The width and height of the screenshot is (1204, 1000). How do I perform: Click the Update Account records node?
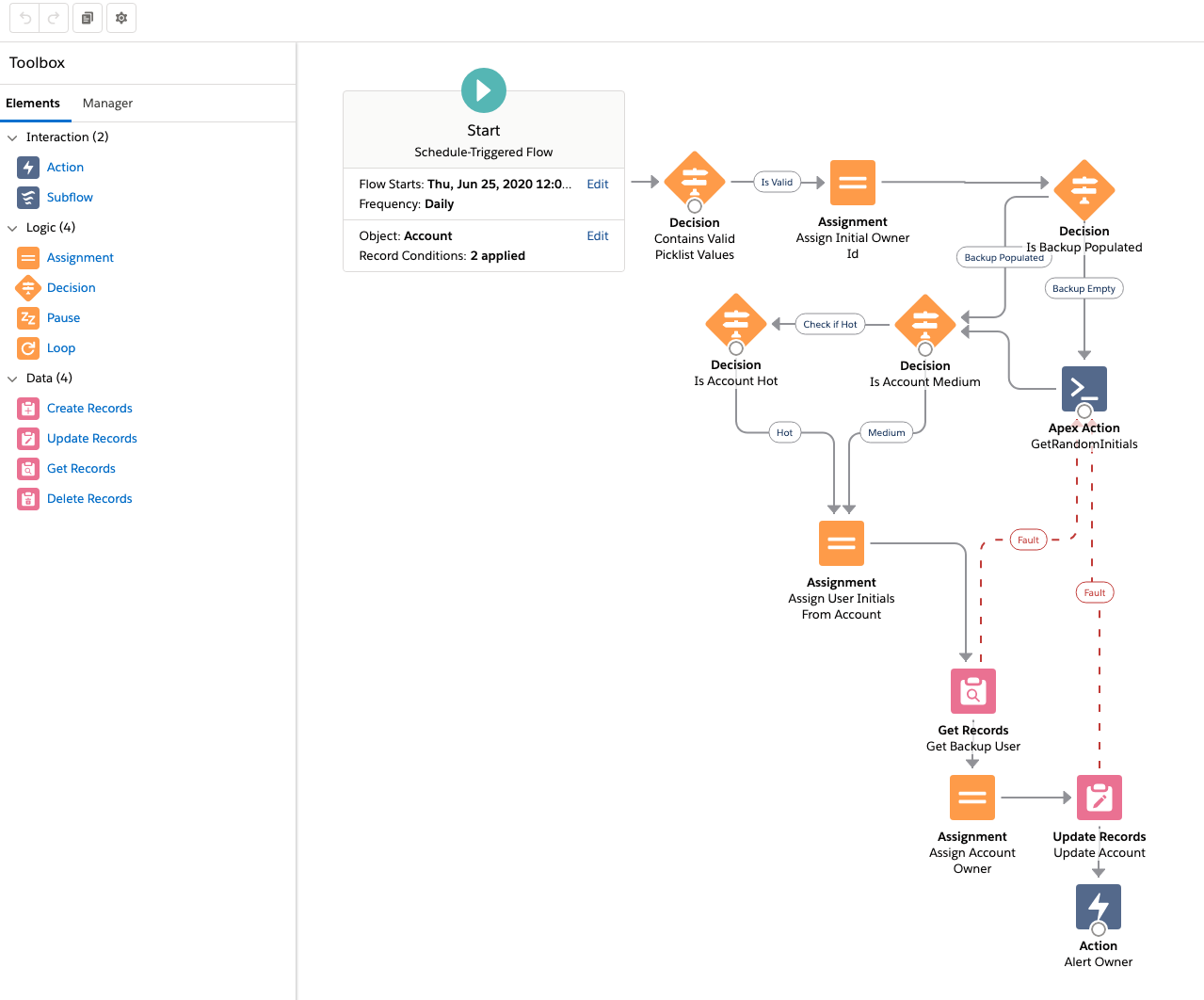pyautogui.click(x=1099, y=798)
